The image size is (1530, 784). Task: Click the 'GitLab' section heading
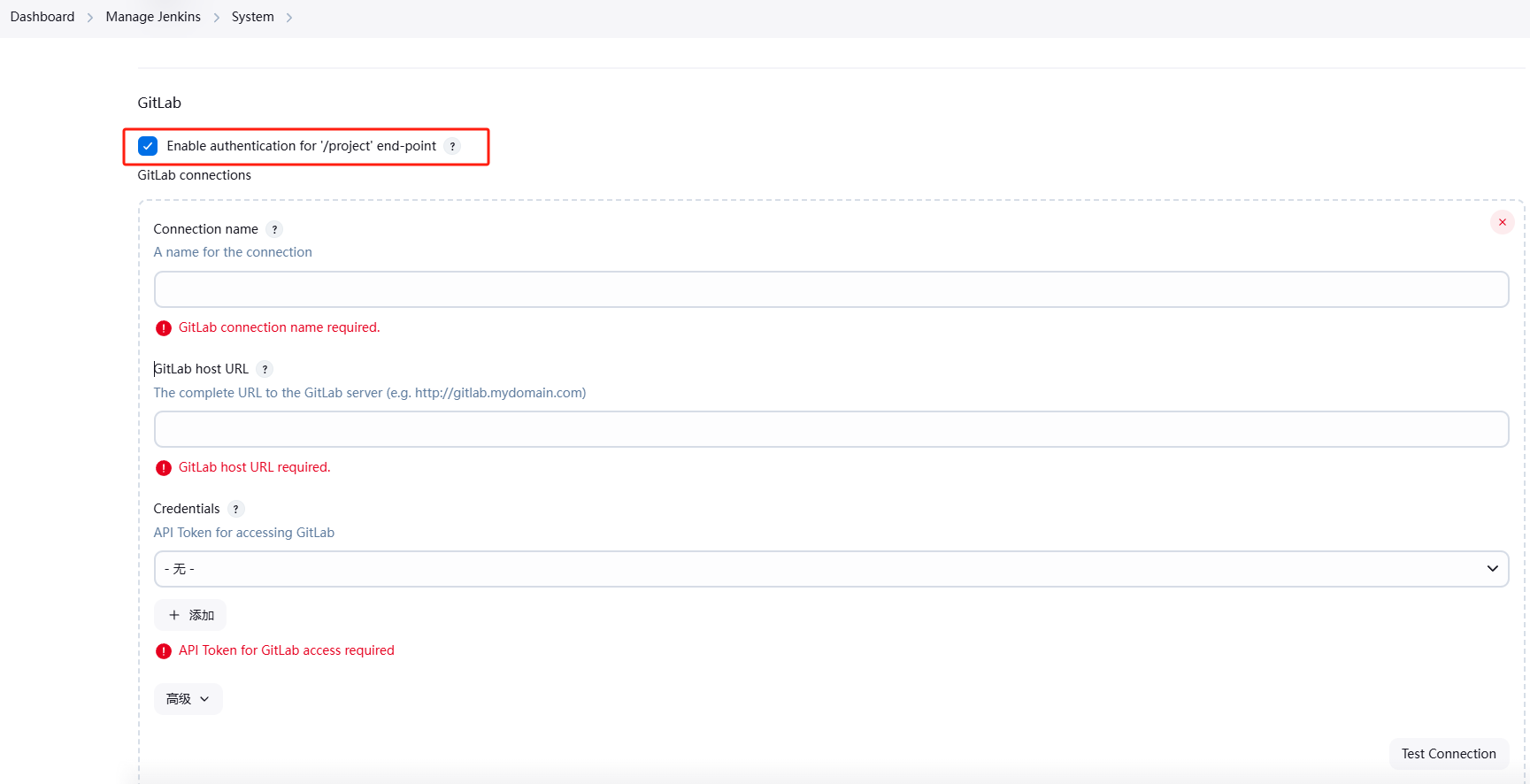(x=159, y=103)
